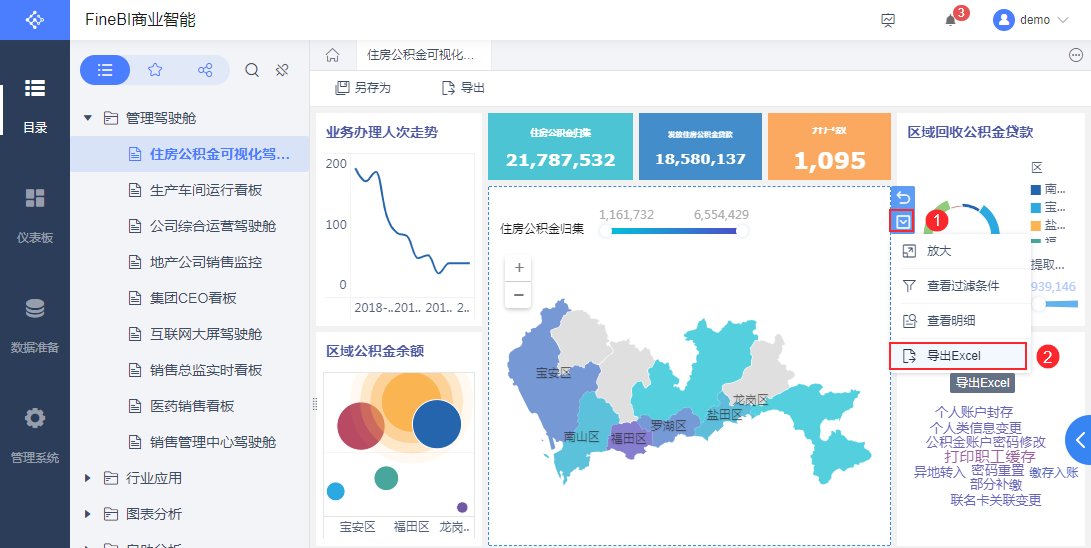The image size is (1091, 548).
Task: Choose 查看明细 from the widget menu
Action: pyautogui.click(x=959, y=321)
